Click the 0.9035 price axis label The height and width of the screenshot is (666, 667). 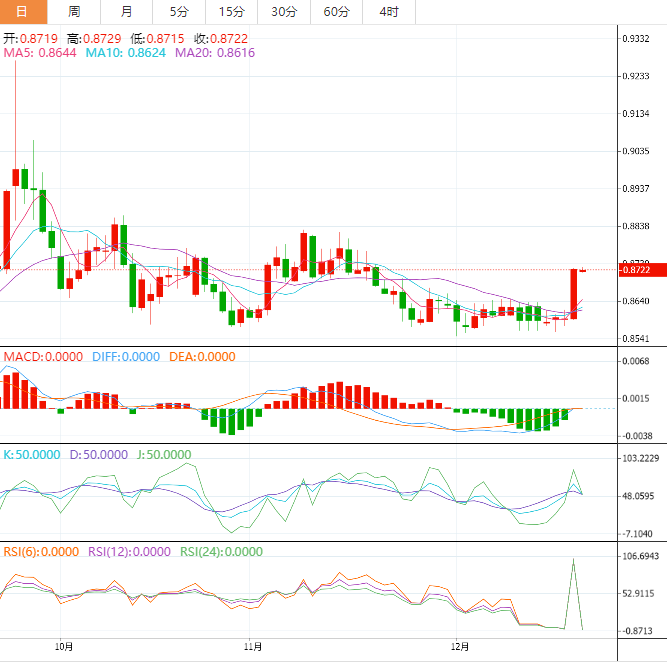click(636, 151)
